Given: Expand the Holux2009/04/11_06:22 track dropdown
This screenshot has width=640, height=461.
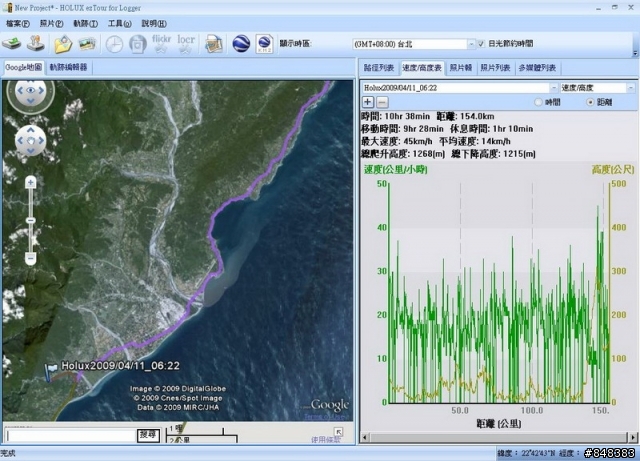Looking at the screenshot, I should 552,88.
